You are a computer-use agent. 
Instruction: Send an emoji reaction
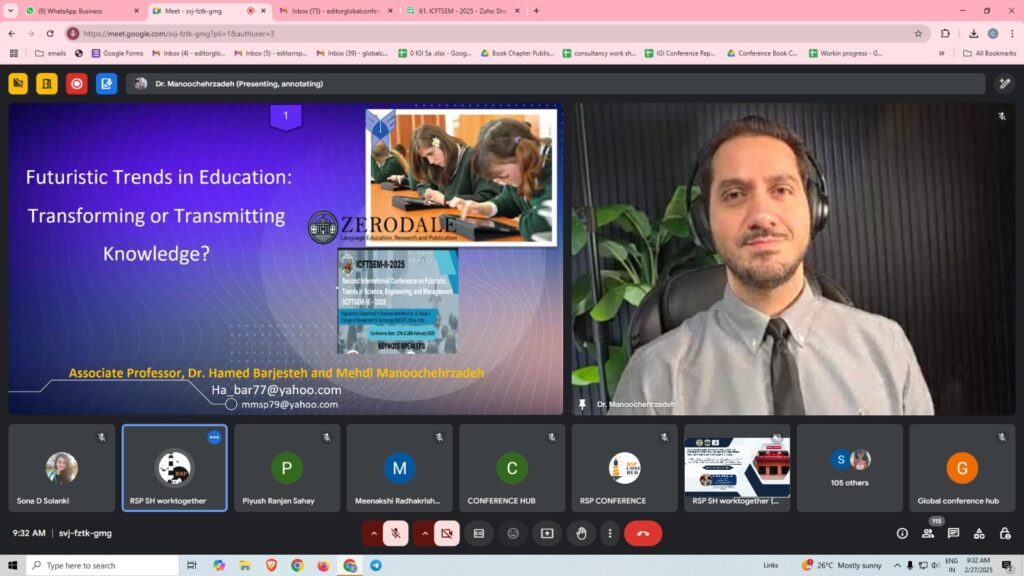(513, 533)
